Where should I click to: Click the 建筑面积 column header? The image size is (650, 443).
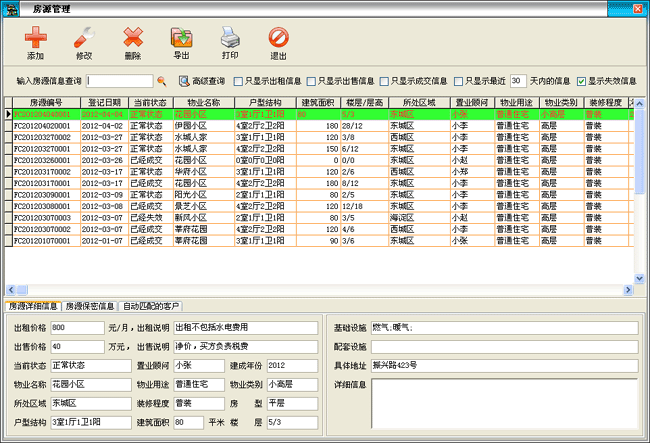click(318, 102)
